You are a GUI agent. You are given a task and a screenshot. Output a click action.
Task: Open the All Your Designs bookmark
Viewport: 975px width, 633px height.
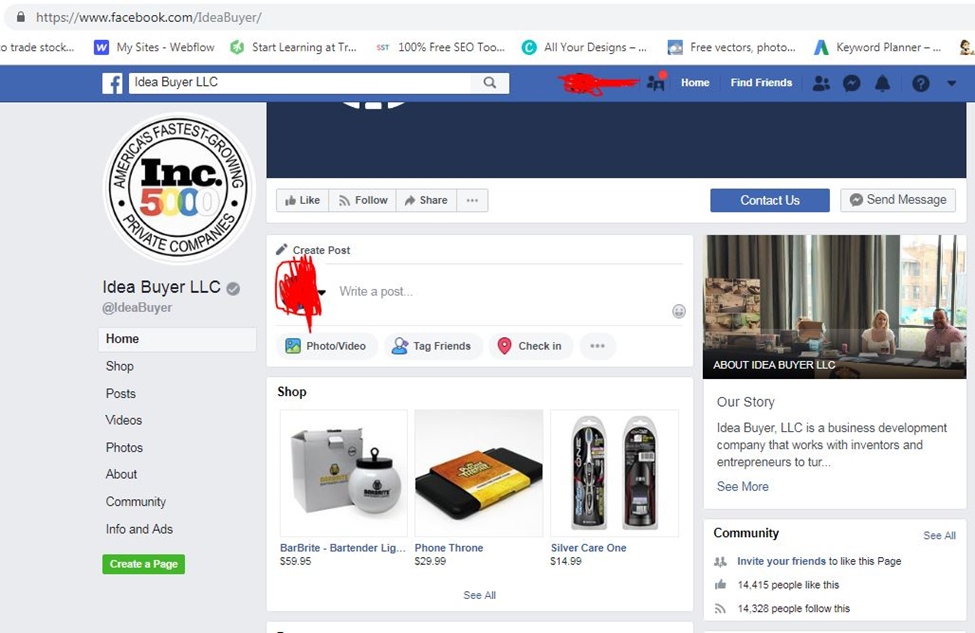point(585,47)
